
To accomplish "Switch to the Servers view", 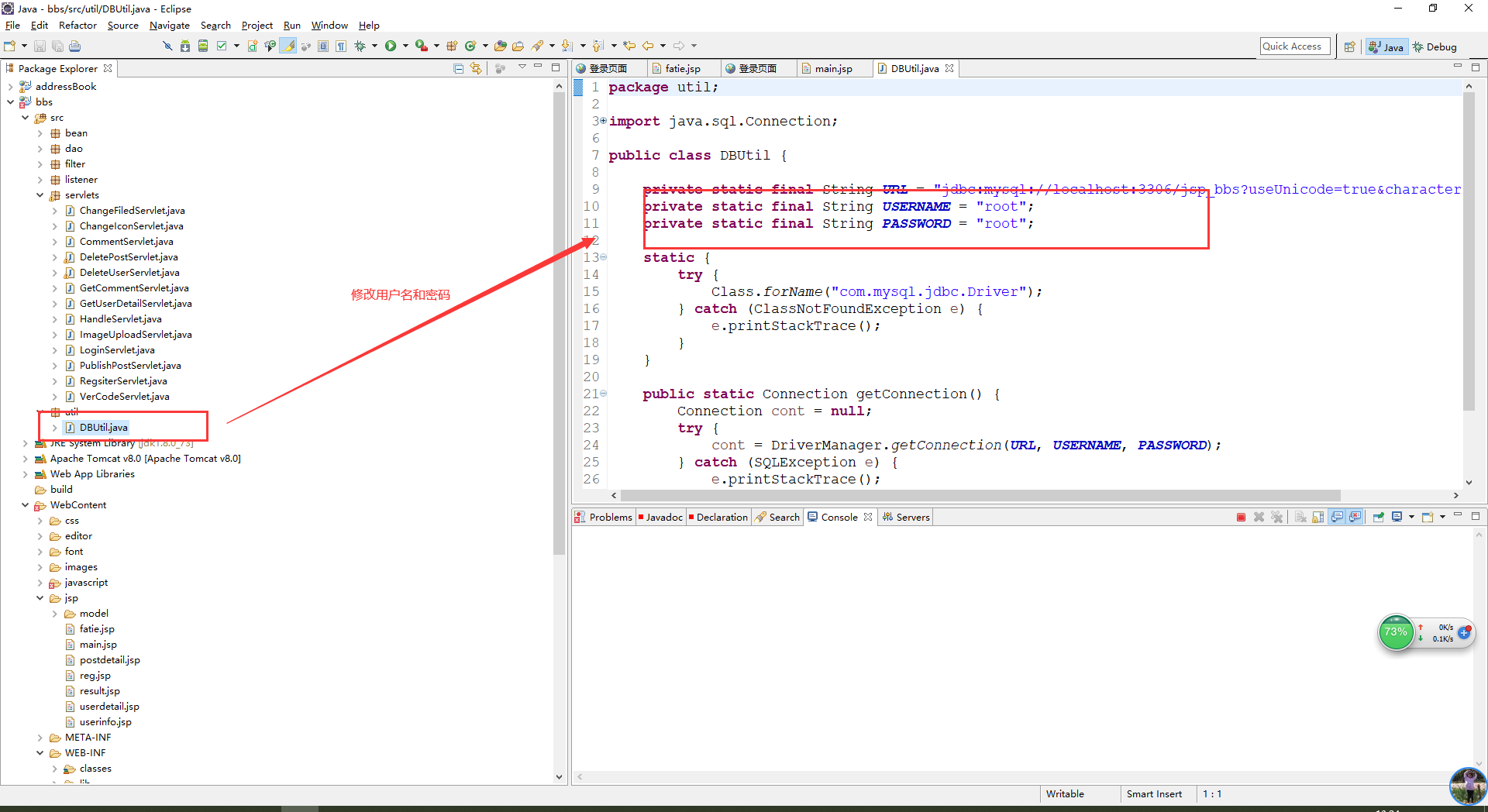I will coord(911,517).
